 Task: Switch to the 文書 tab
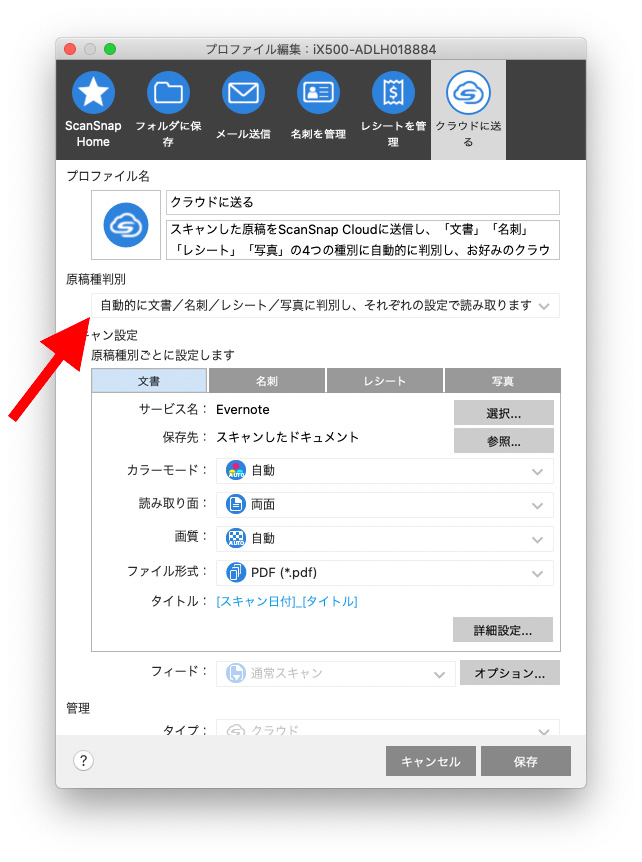click(x=149, y=380)
